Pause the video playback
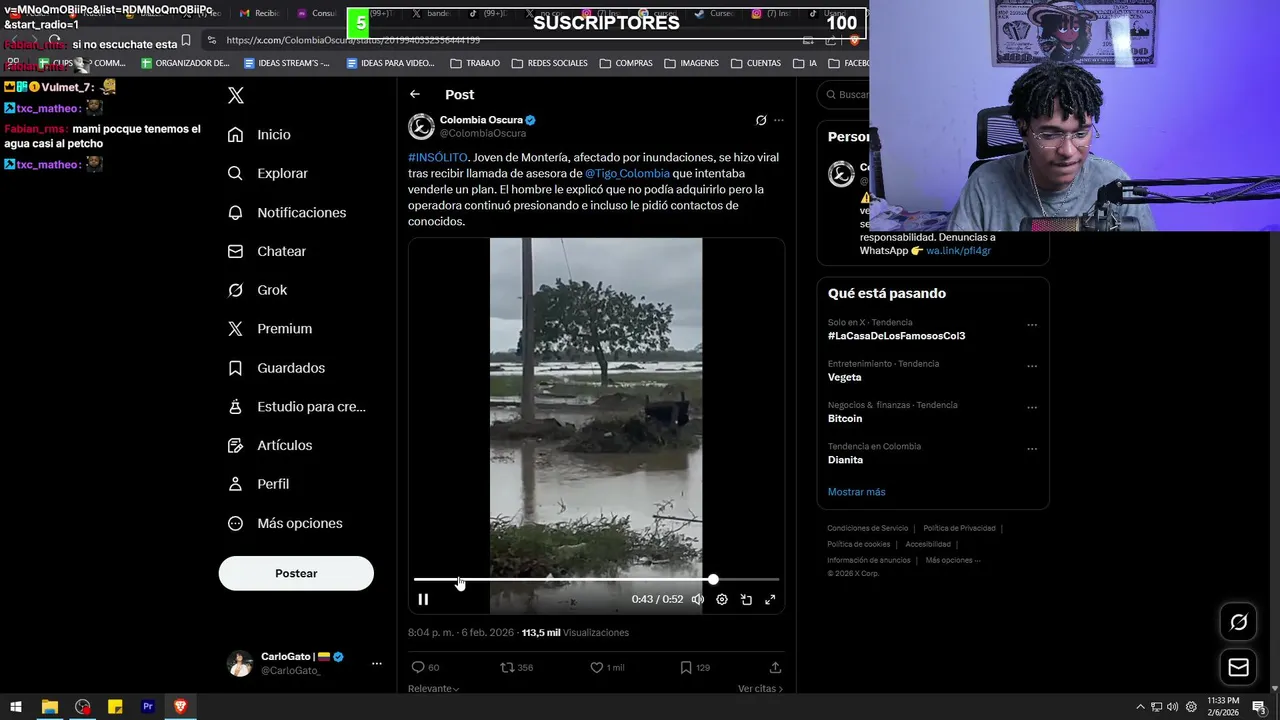Viewport: 1280px width, 720px height. [423, 599]
